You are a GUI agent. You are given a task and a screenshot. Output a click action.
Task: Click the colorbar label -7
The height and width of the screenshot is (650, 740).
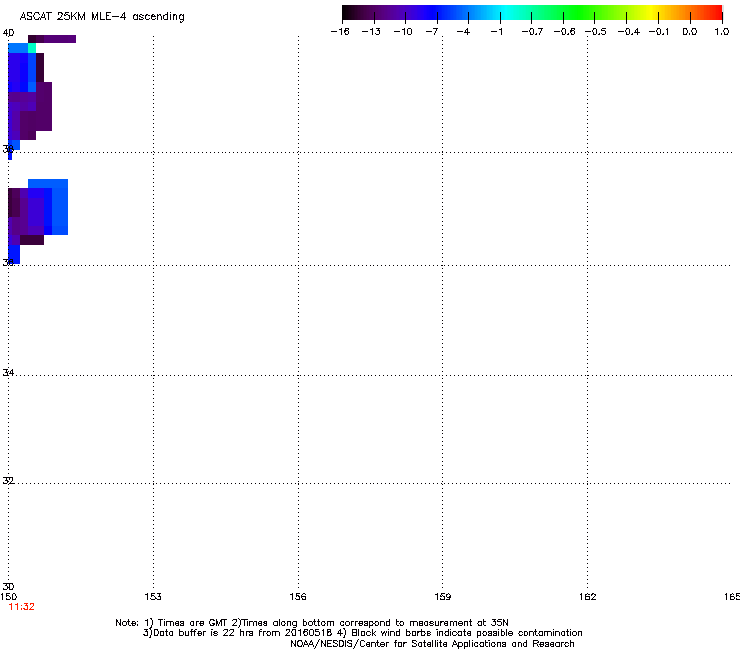[431, 32]
